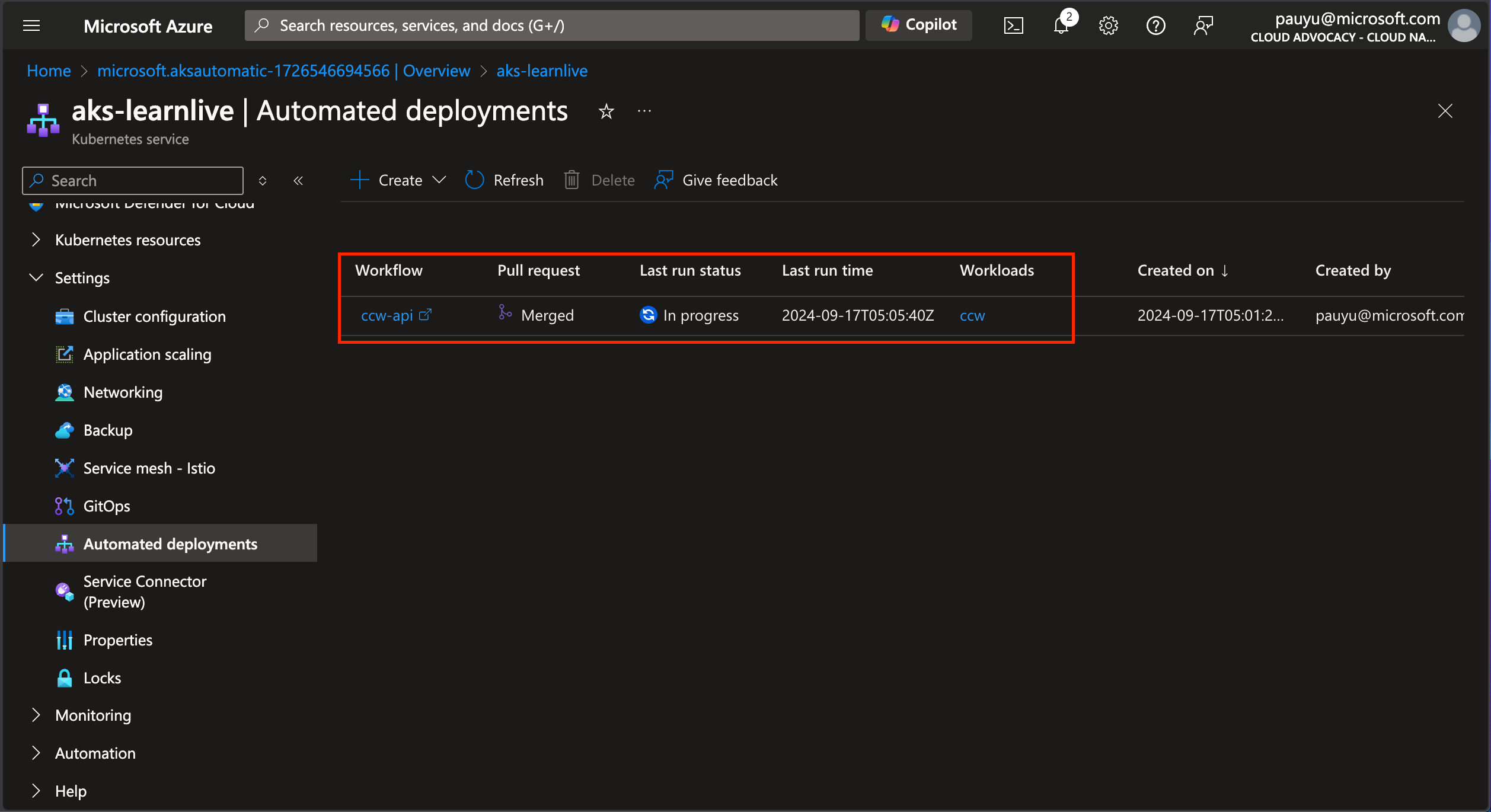Click the Service Connector icon
Screen dimensions: 1491x812
(64, 592)
